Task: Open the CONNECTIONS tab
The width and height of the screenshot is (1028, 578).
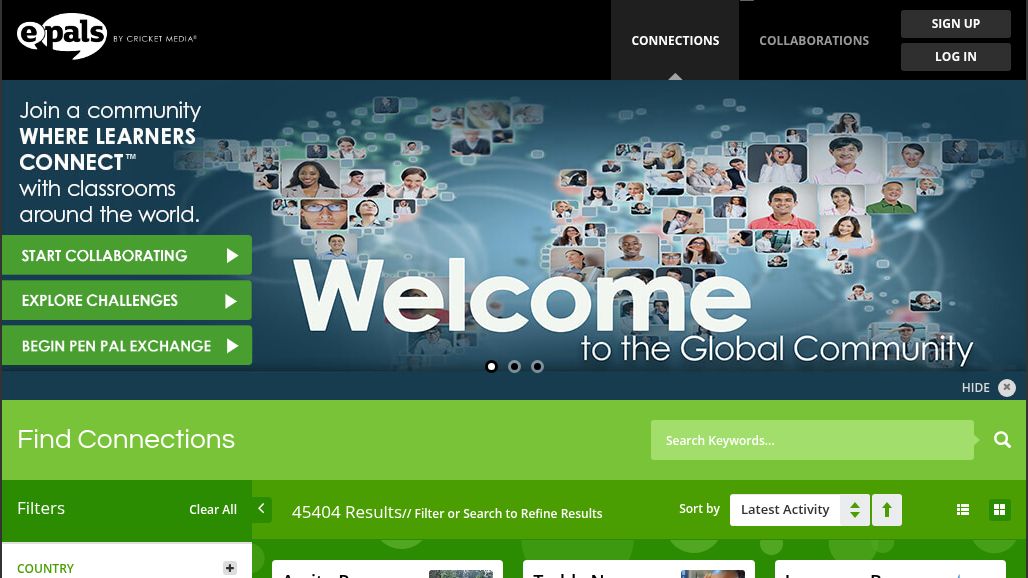Action: 675,40
